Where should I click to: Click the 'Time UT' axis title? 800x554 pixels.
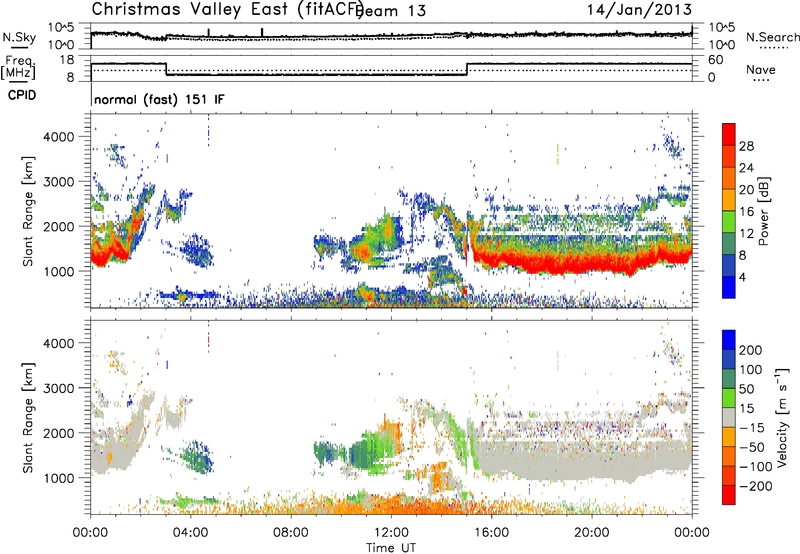[x=391, y=548]
